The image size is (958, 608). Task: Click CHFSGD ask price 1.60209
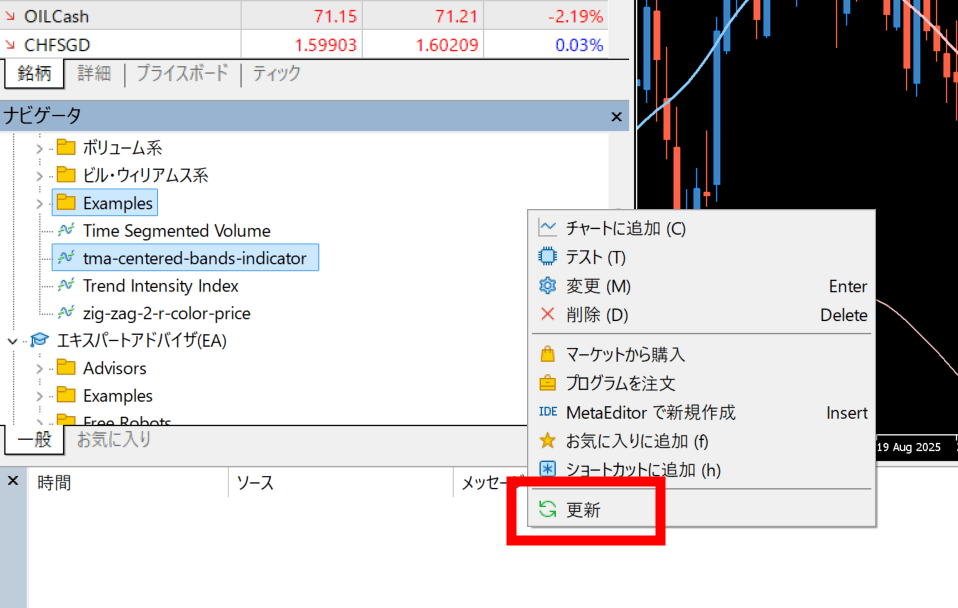(x=447, y=45)
